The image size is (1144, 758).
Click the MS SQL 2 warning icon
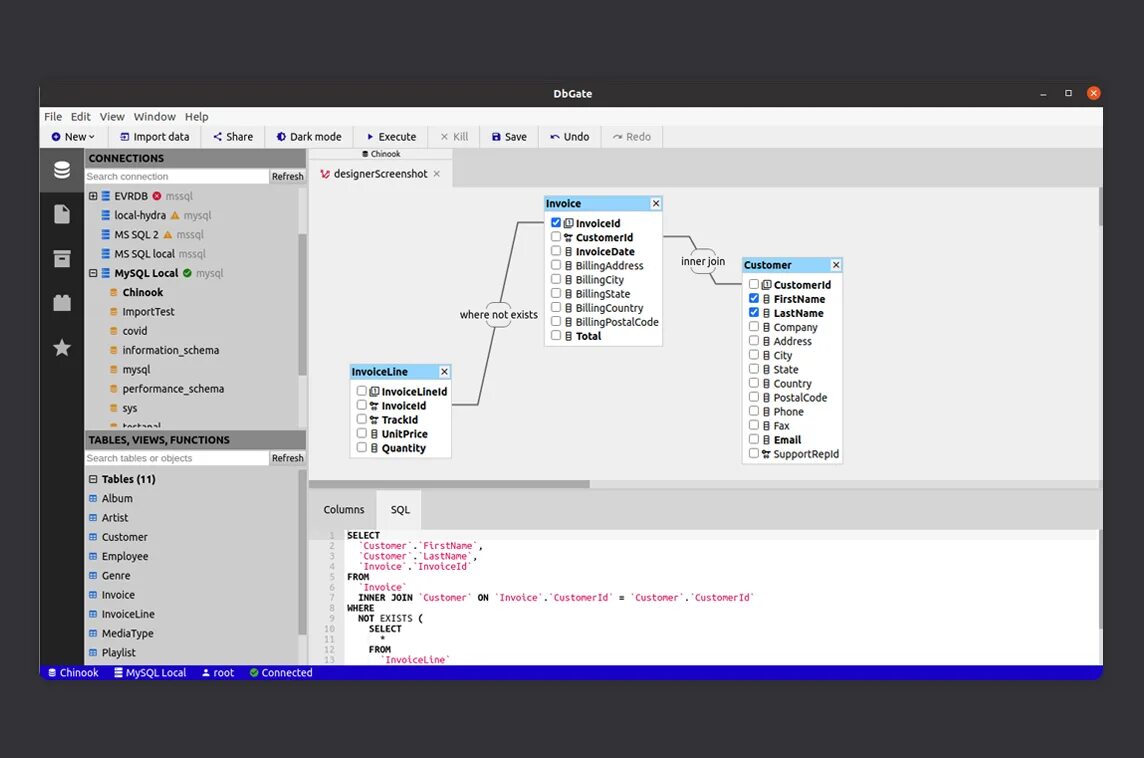pos(167,234)
